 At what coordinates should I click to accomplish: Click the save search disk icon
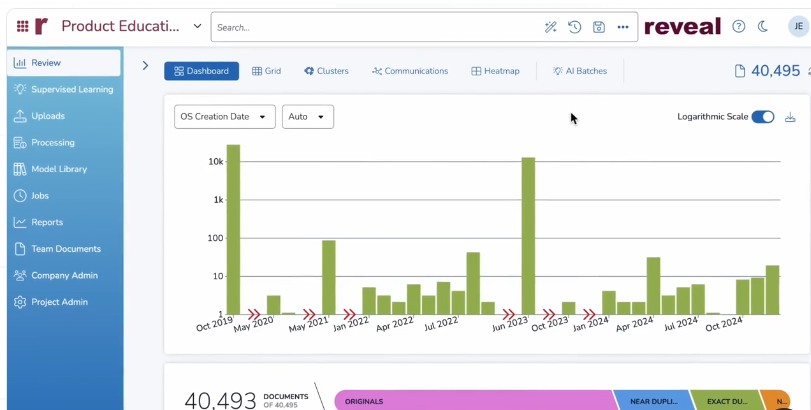[599, 27]
